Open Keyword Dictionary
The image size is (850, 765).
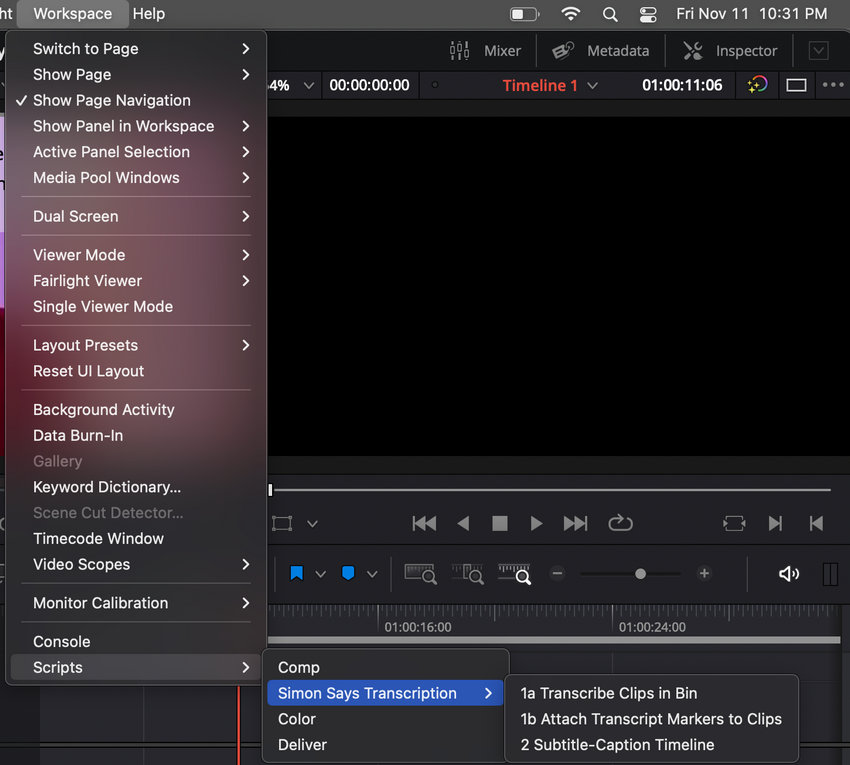point(136,487)
